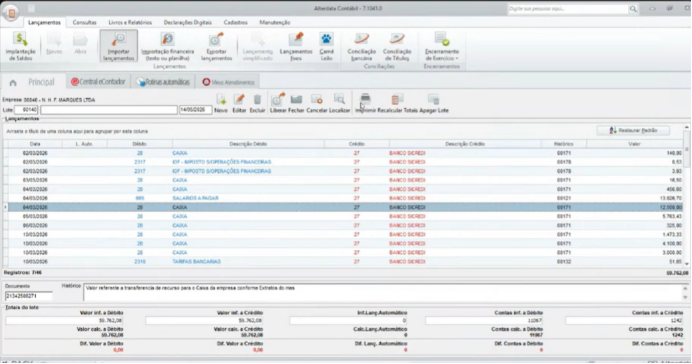
Task: Click the Restaurar Padrão button
Action: (x=633, y=131)
